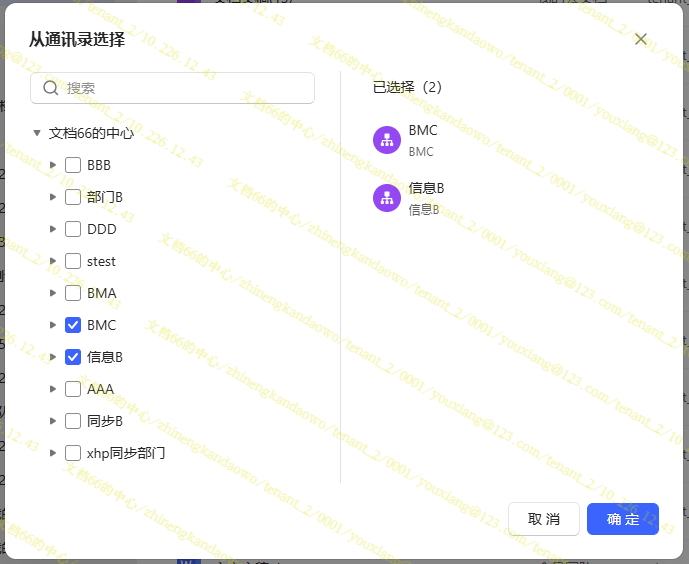Uncheck the BMC checkbox
Image resolution: width=689 pixels, height=564 pixels.
coord(73,325)
